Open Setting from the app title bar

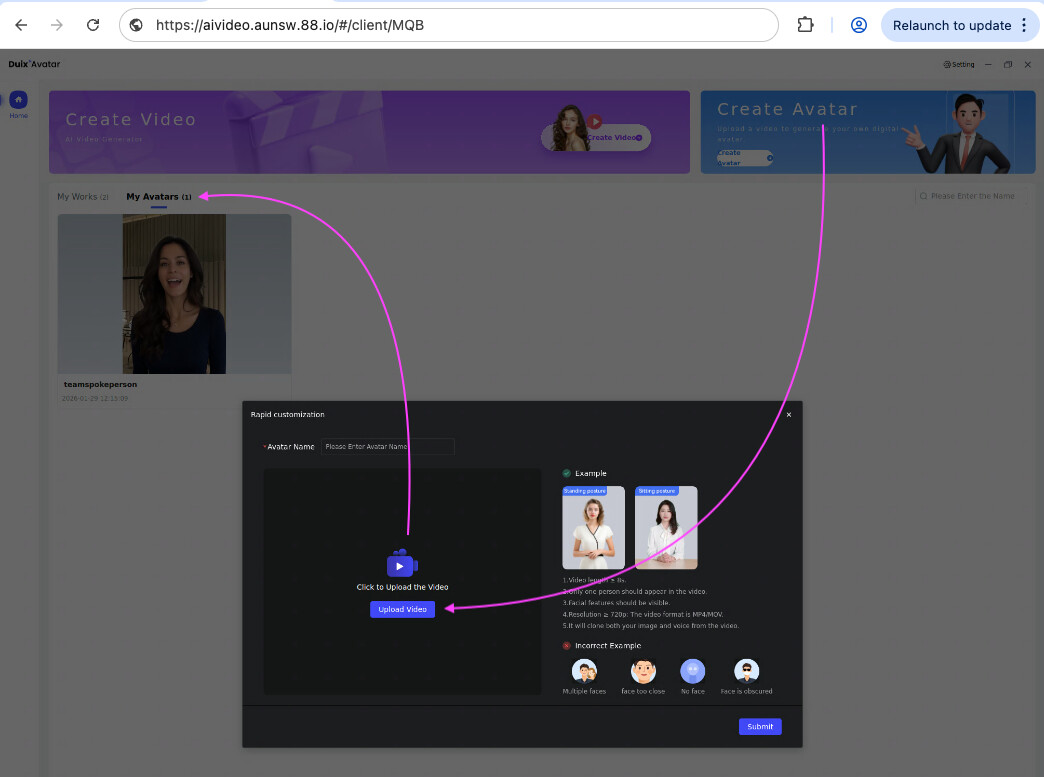[x=958, y=64]
